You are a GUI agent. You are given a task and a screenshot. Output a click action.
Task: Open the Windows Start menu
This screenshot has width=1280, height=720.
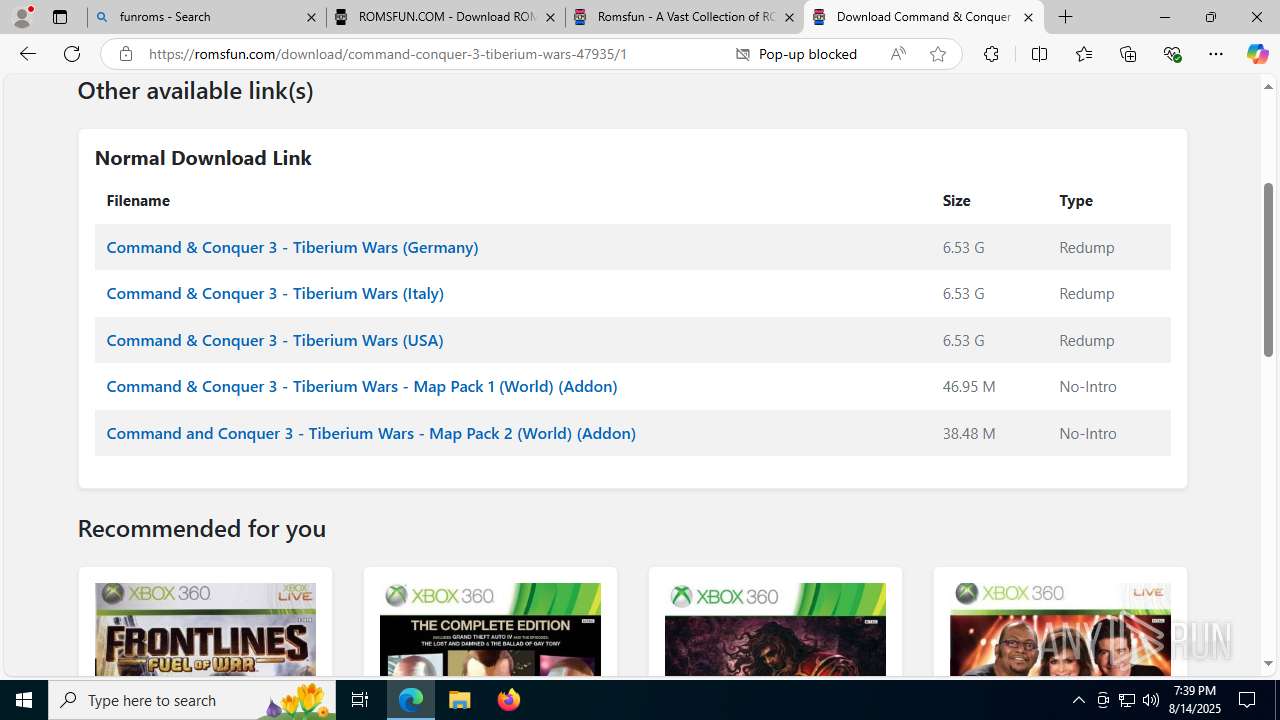tap(24, 700)
